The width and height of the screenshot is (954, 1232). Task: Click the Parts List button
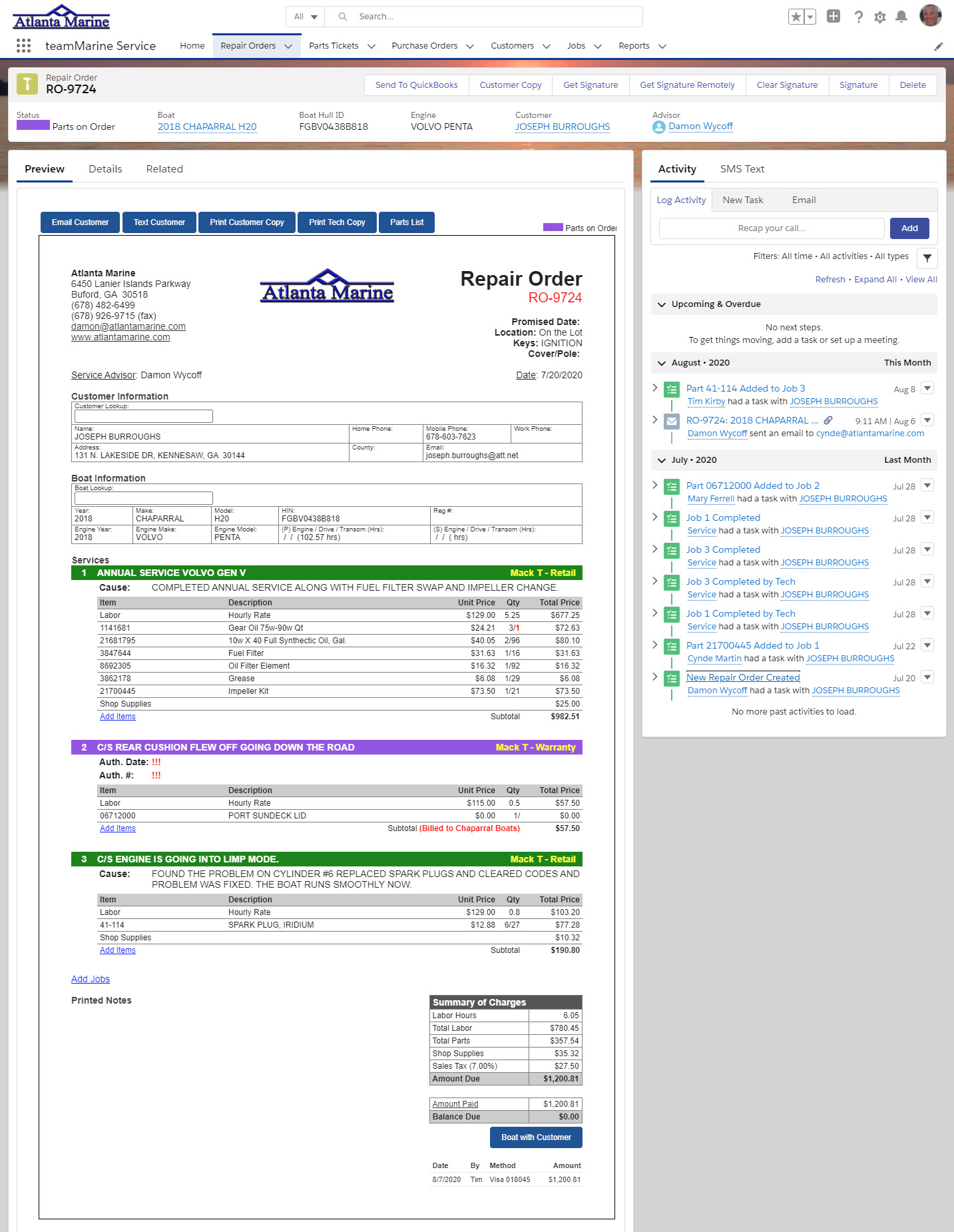click(x=407, y=222)
